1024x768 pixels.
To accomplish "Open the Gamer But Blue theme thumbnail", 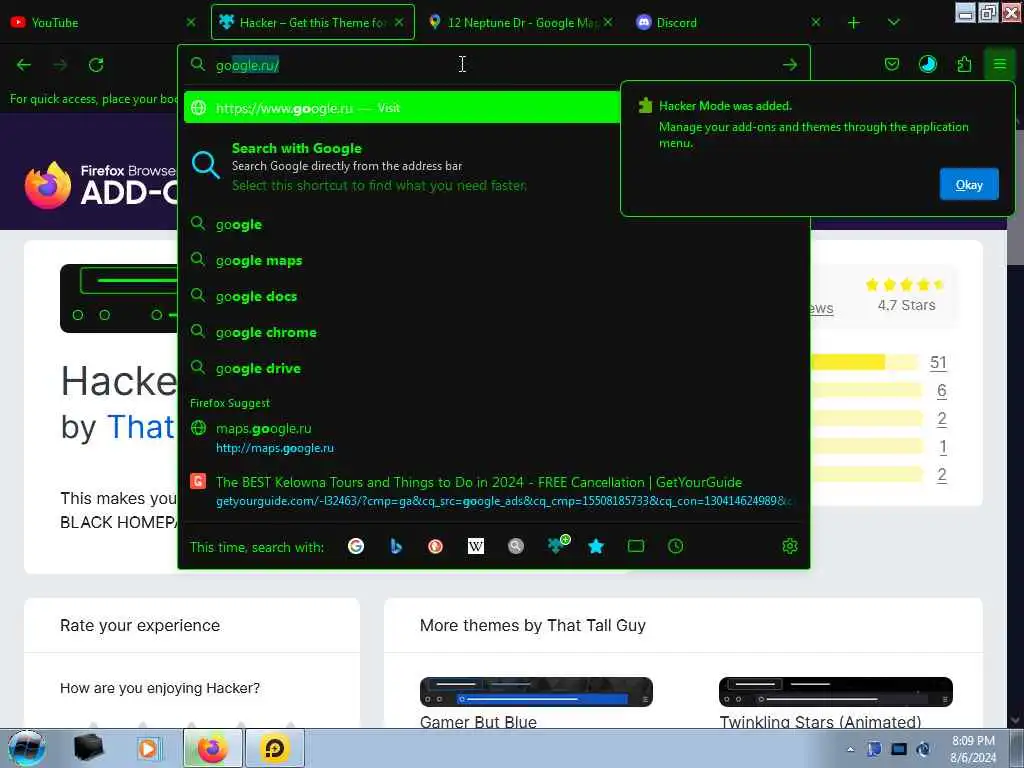I will tap(536, 692).
